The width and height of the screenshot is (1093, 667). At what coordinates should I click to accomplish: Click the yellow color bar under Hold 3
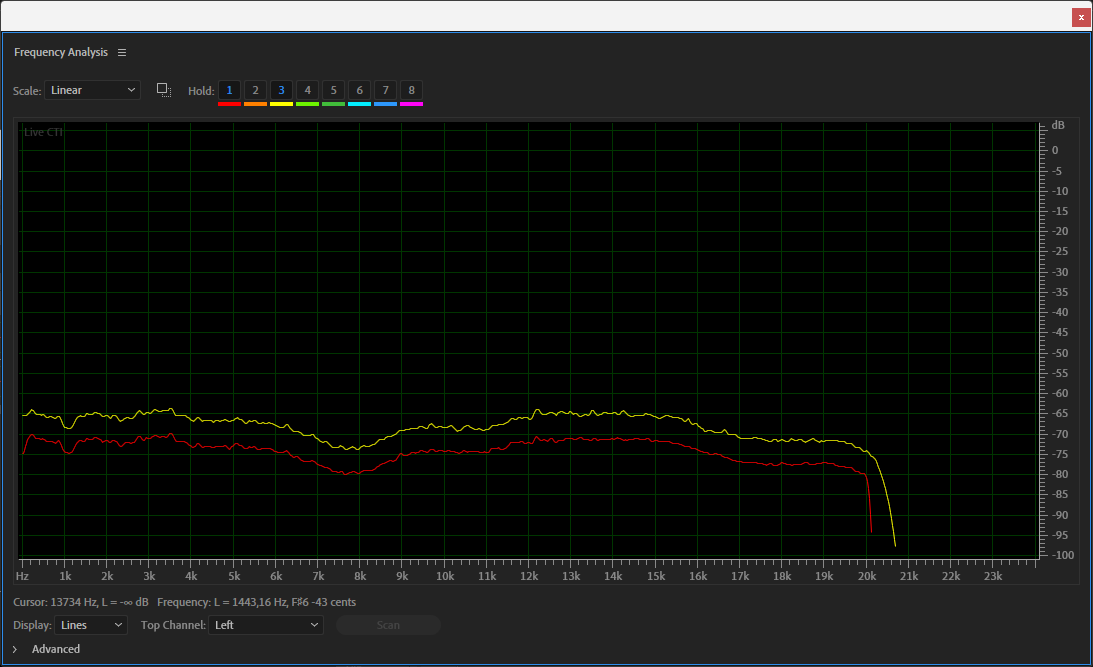(x=281, y=103)
